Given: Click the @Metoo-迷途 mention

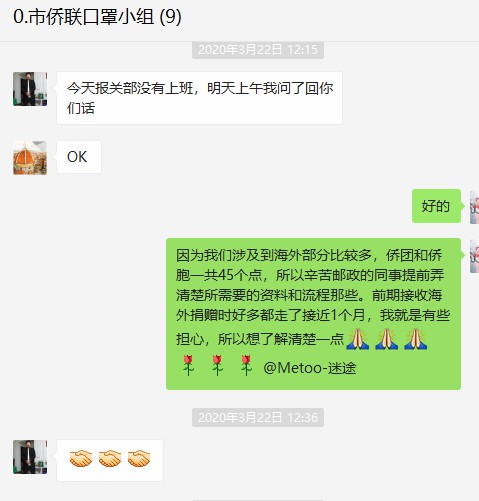Looking at the screenshot, I should (310, 368).
